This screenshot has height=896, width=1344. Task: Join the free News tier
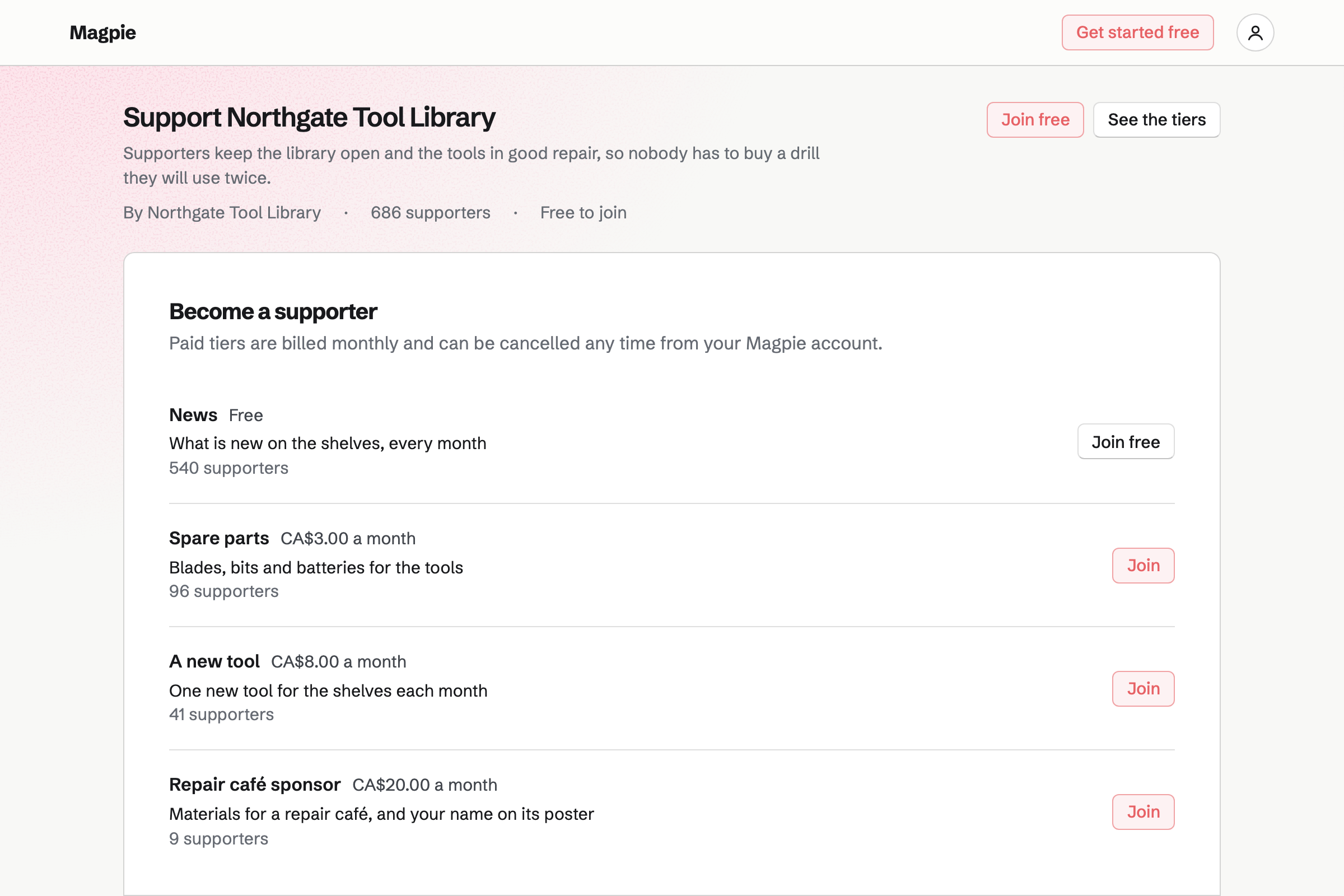click(x=1125, y=442)
